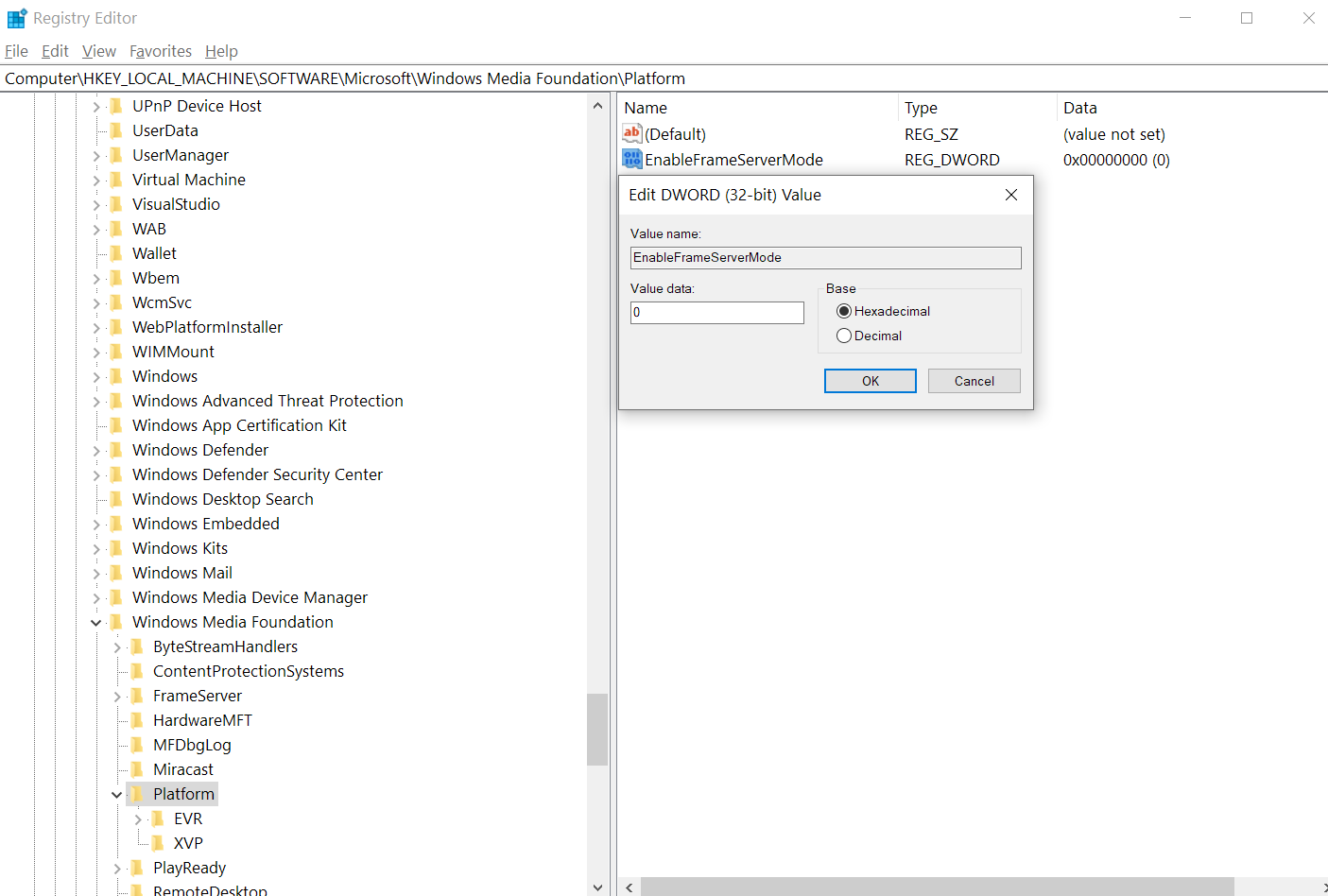Click the EnableFrameServerMode DWORD value icon
Viewport: 1328px width, 896px height.
pos(632,160)
